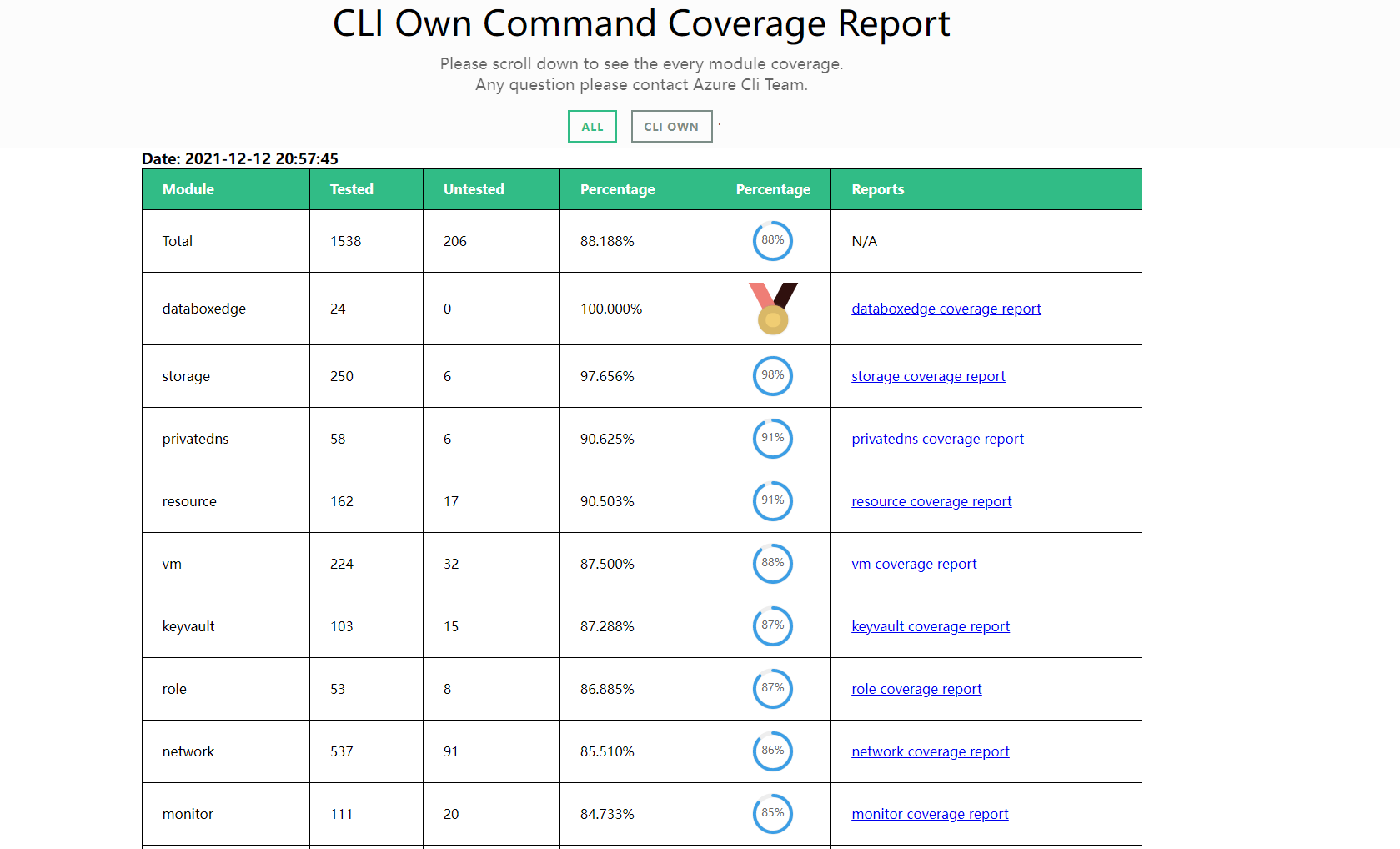Click the Reports column header
The image size is (1400, 849).
click(986, 189)
